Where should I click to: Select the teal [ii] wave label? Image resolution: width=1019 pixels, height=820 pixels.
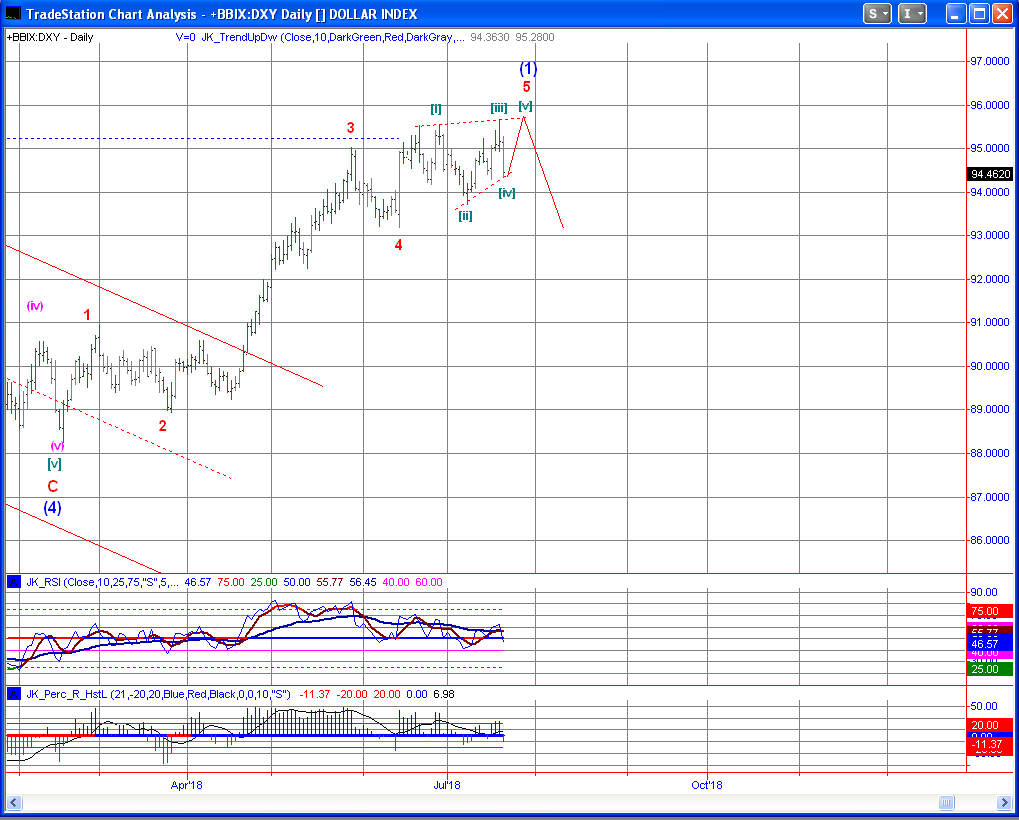(465, 216)
